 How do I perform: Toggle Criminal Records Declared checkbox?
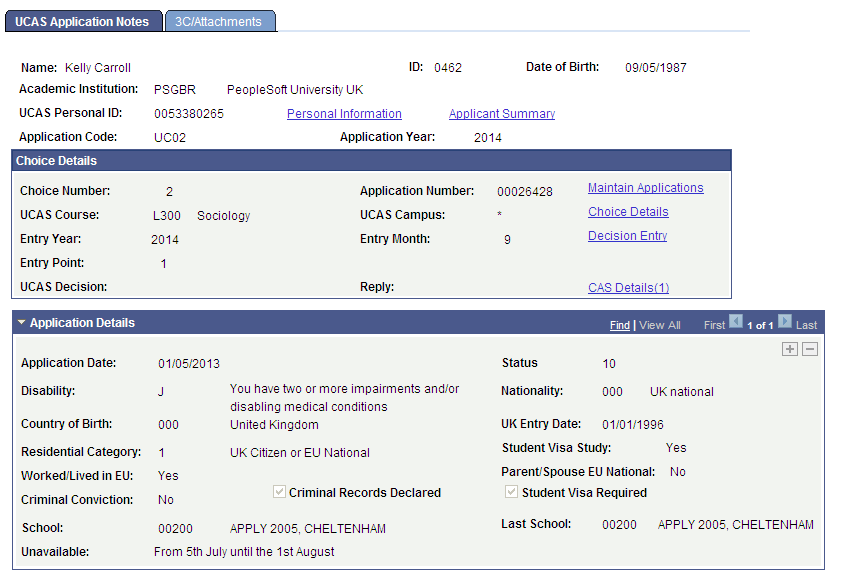click(x=279, y=492)
